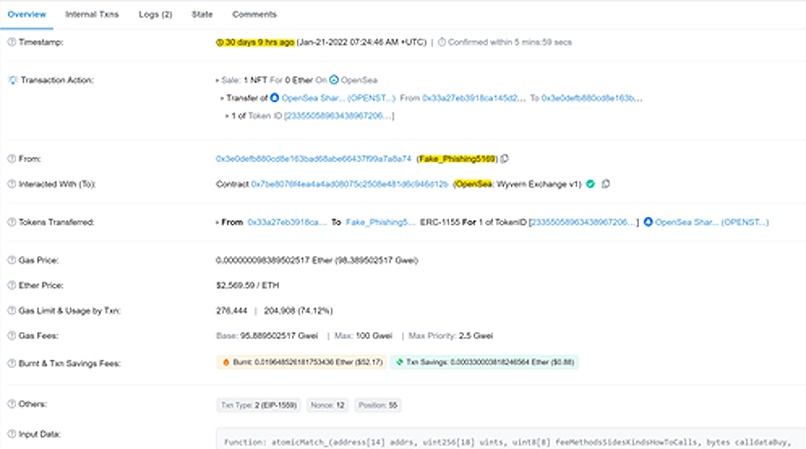Image resolution: width=806 pixels, height=449 pixels.
Task: Copy the From address with the copy icon
Action: click(505, 159)
